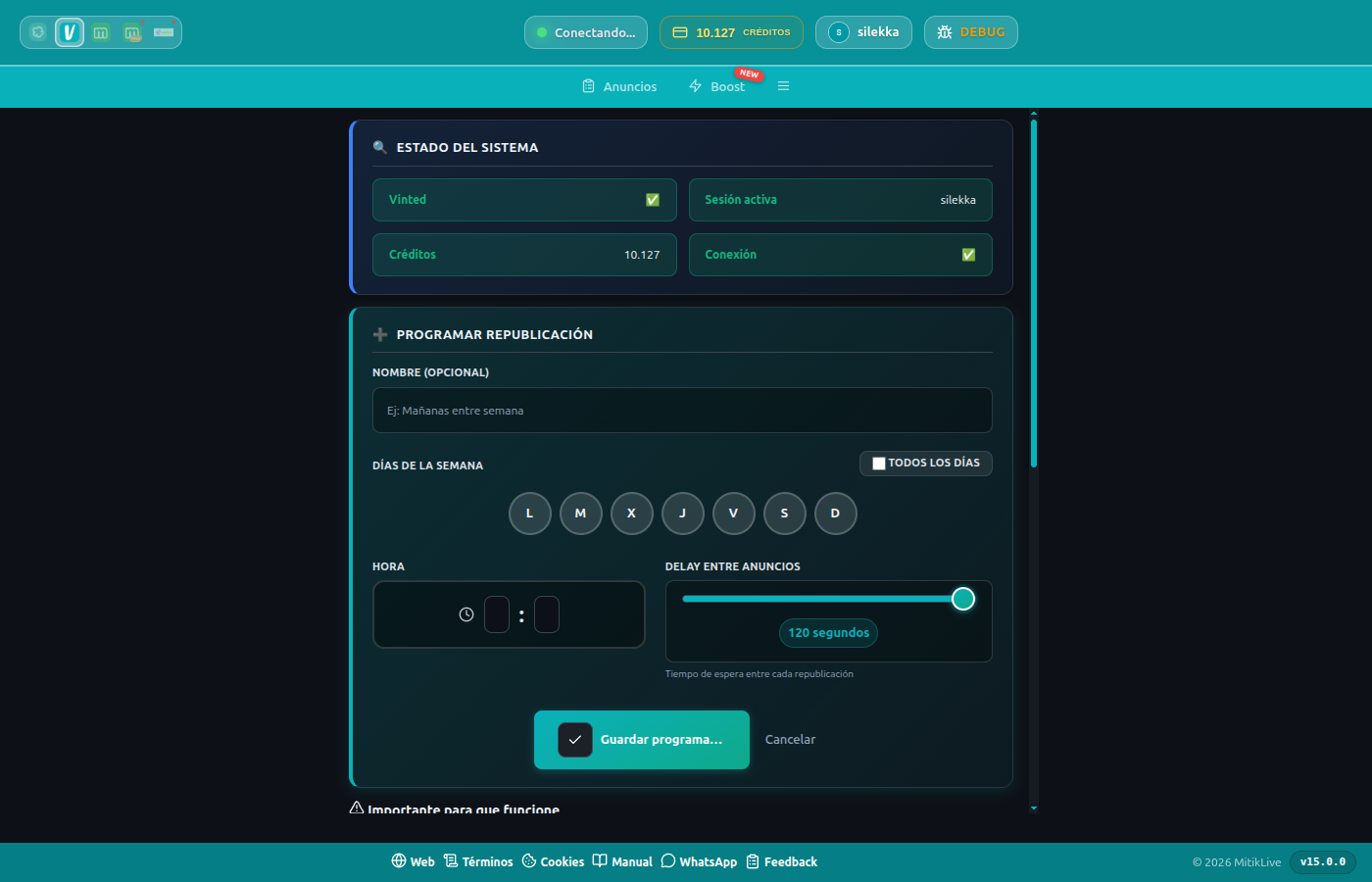Click the scrollbar down arrow

1034,808
